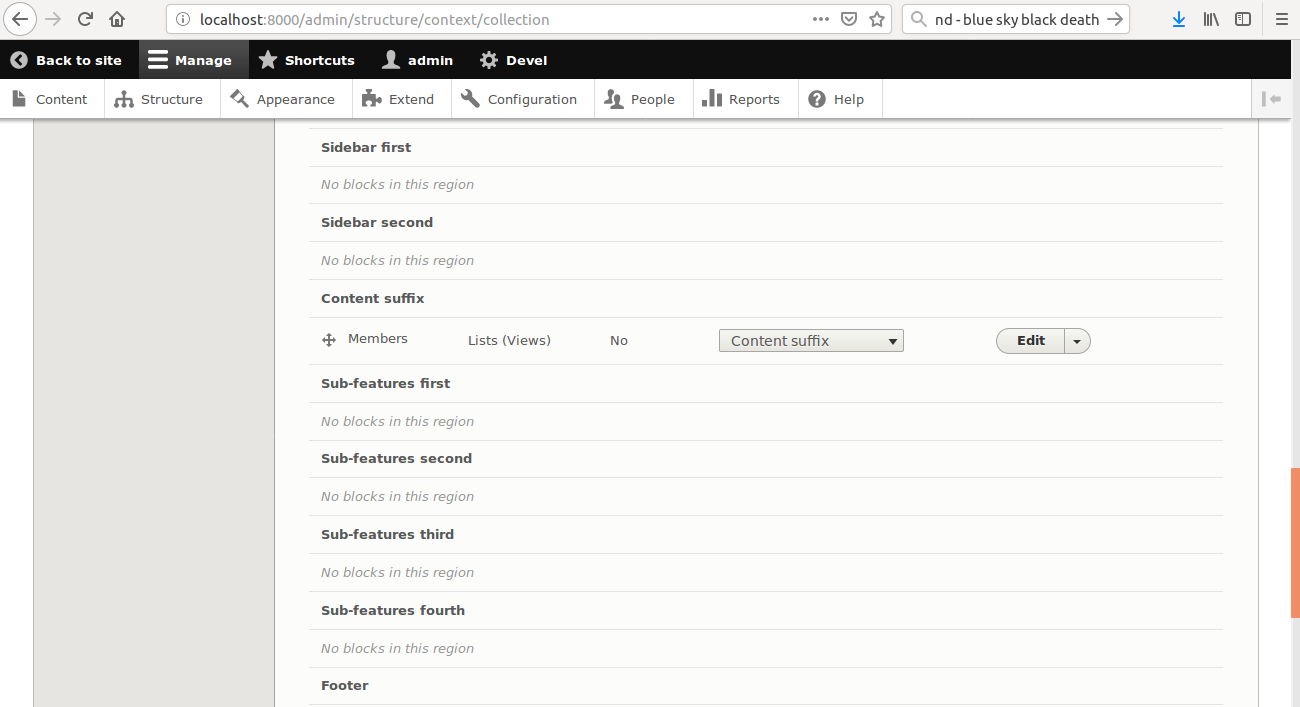Show sidebars using the browser sidebar icon

(1243, 19)
